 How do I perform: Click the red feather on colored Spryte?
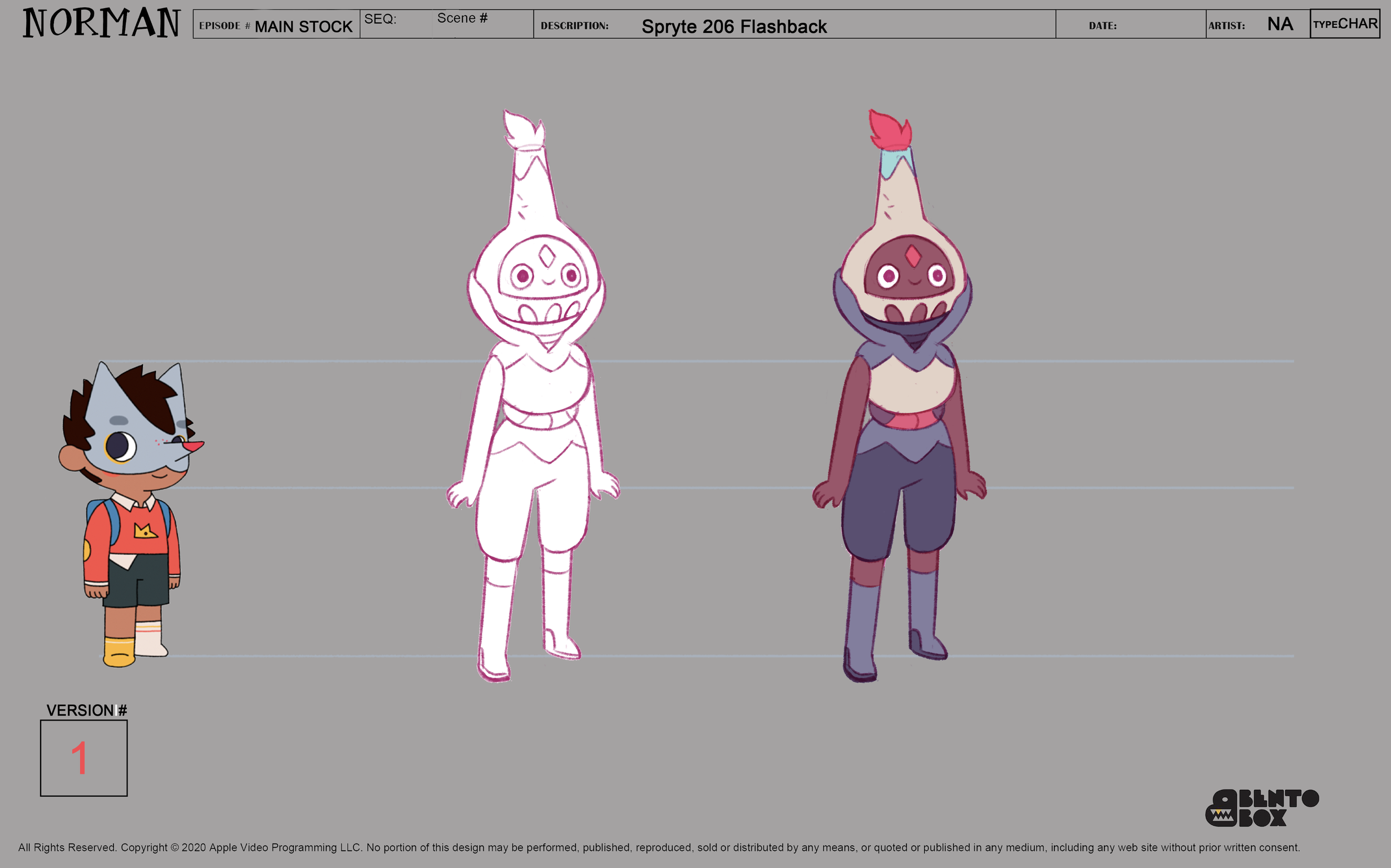889,131
